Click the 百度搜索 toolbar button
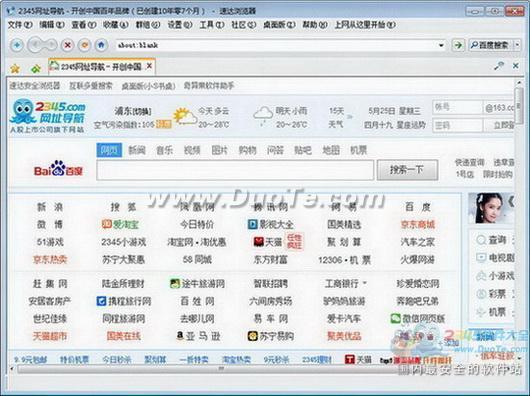530x396 pixels. coord(491,45)
